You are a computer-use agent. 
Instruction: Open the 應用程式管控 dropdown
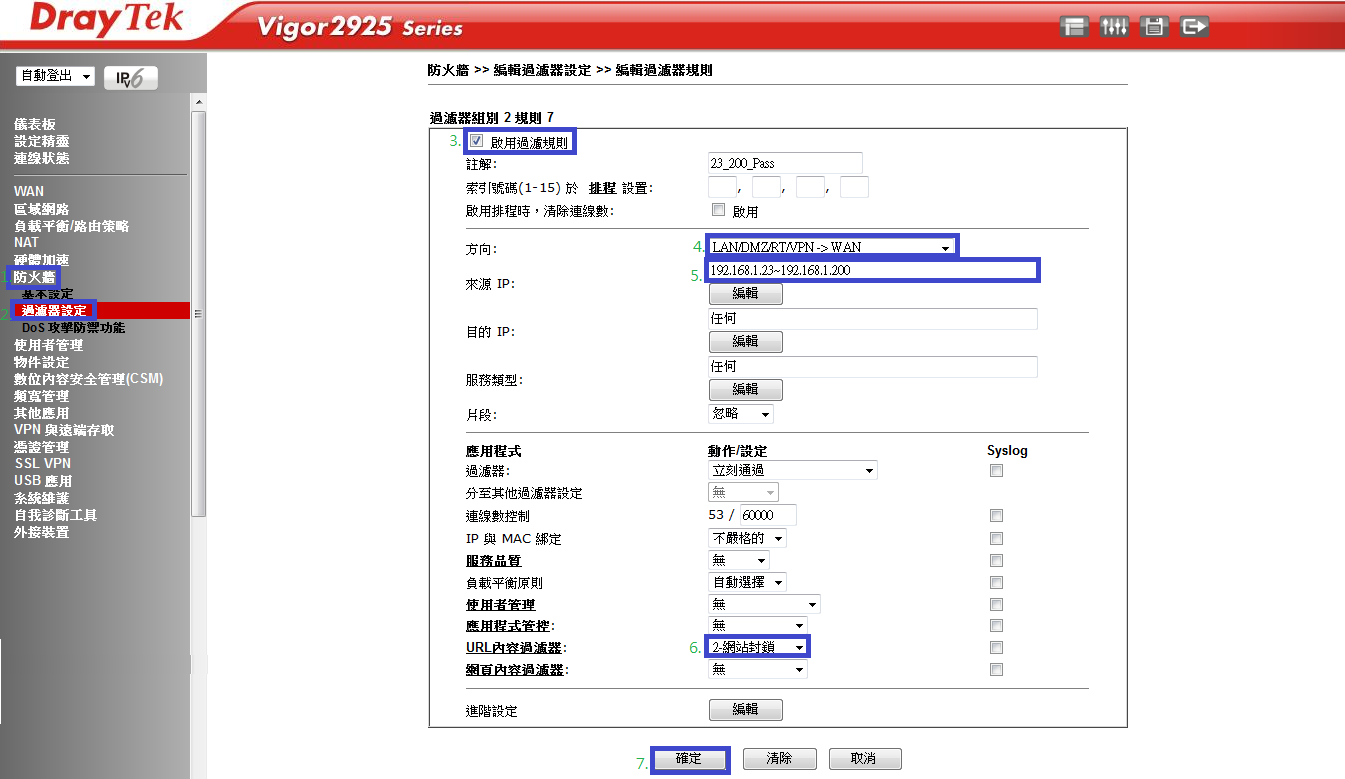click(x=758, y=626)
